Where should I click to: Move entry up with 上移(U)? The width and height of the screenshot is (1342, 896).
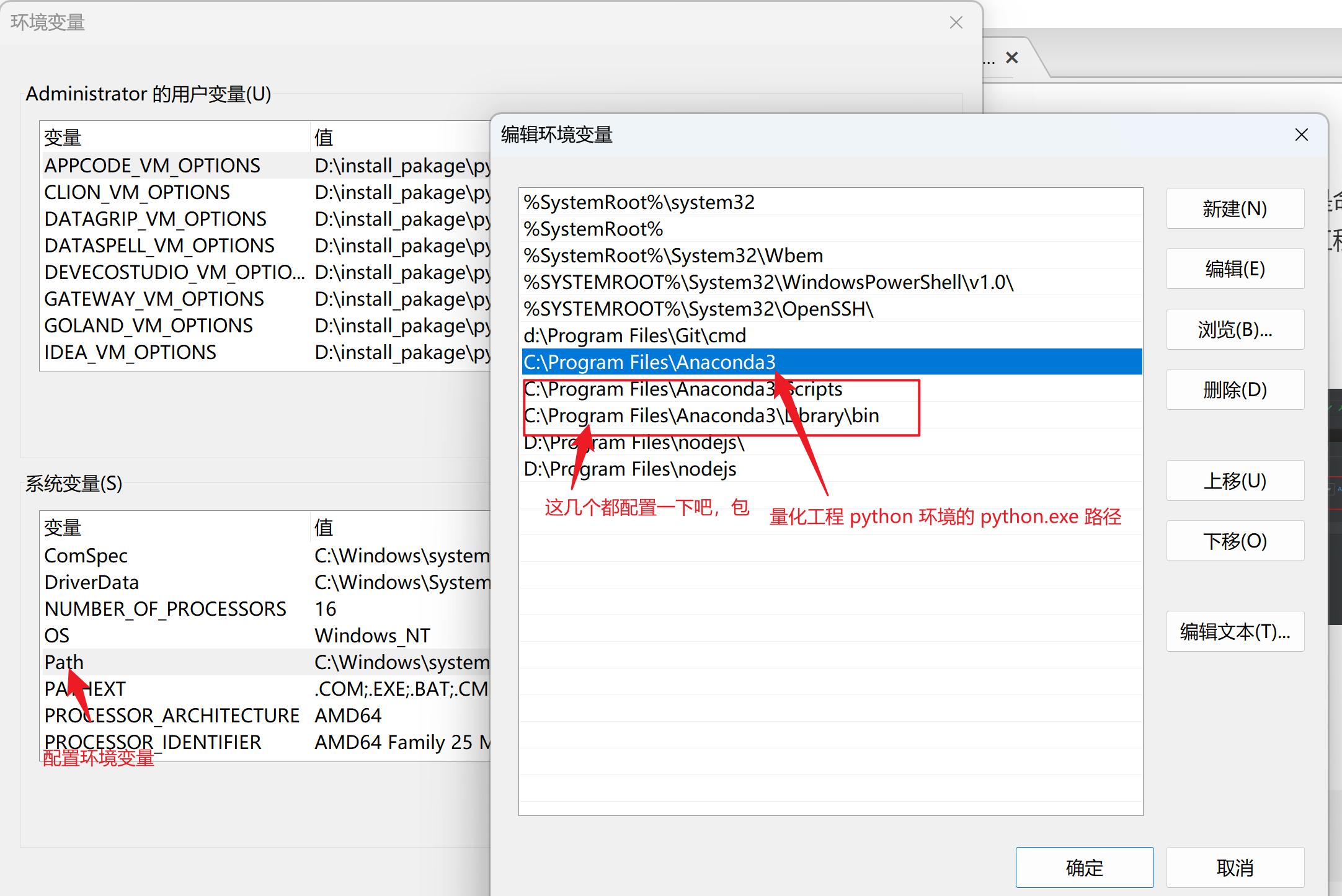[x=1234, y=481]
